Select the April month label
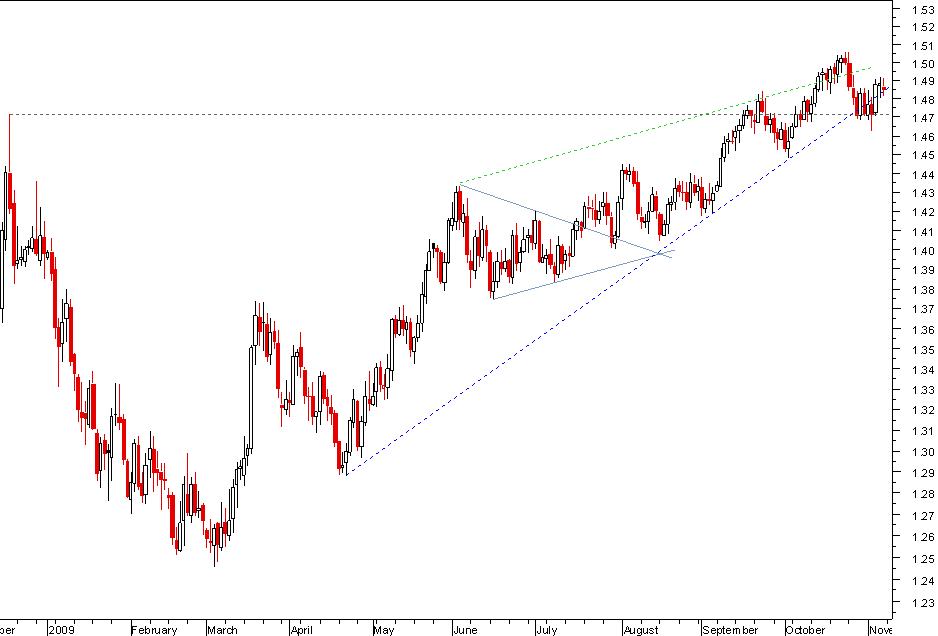 [x=302, y=630]
